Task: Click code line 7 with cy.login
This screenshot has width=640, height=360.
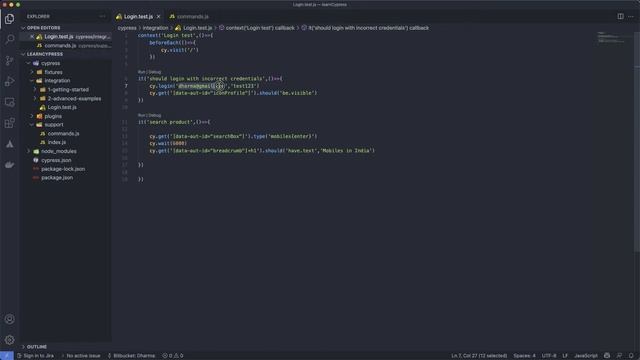Action: 204,86
